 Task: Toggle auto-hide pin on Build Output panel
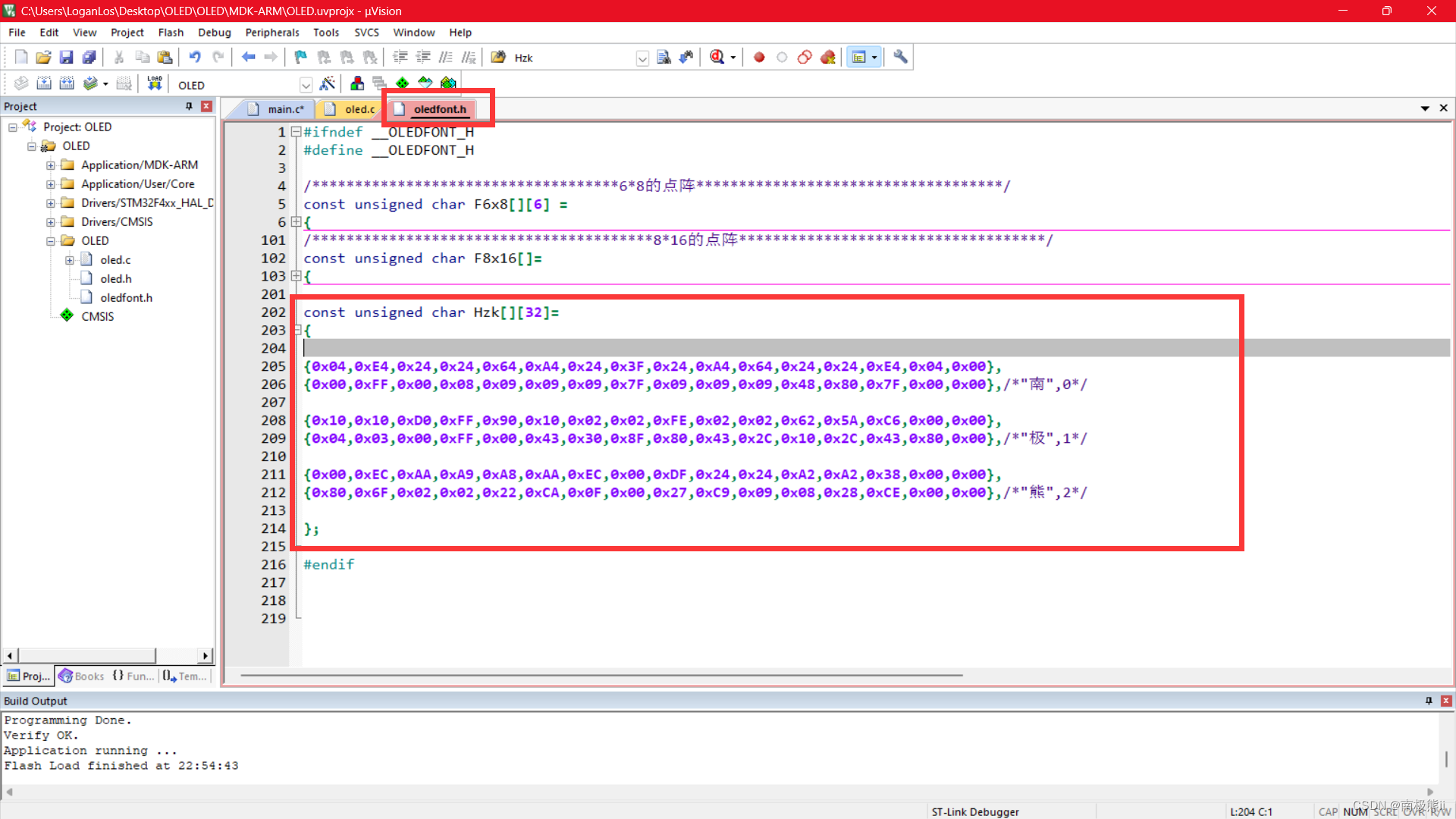tap(1429, 701)
